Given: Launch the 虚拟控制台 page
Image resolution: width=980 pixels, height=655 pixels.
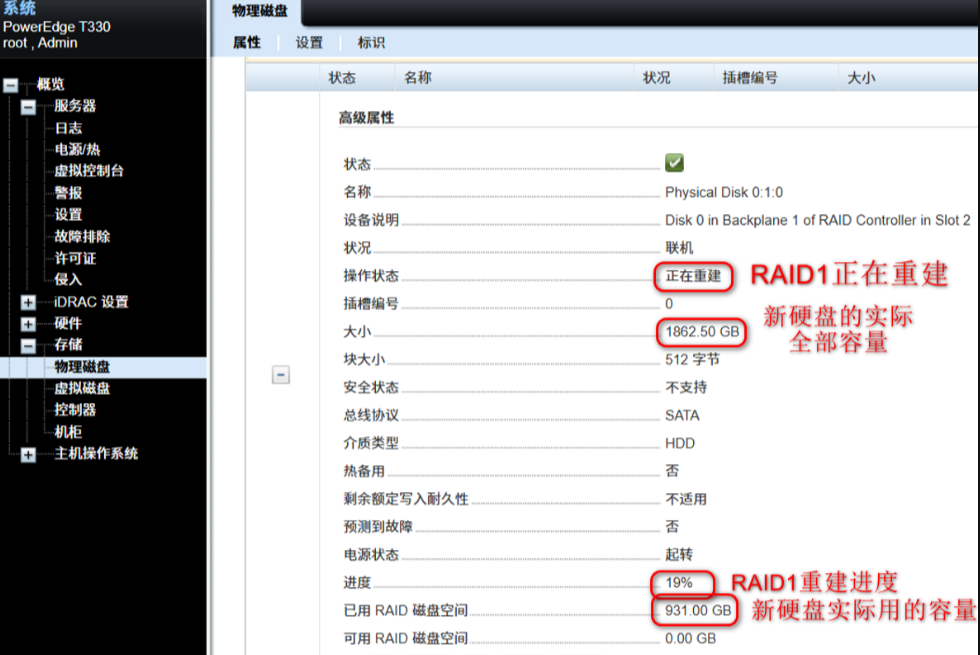Looking at the screenshot, I should tap(89, 171).
